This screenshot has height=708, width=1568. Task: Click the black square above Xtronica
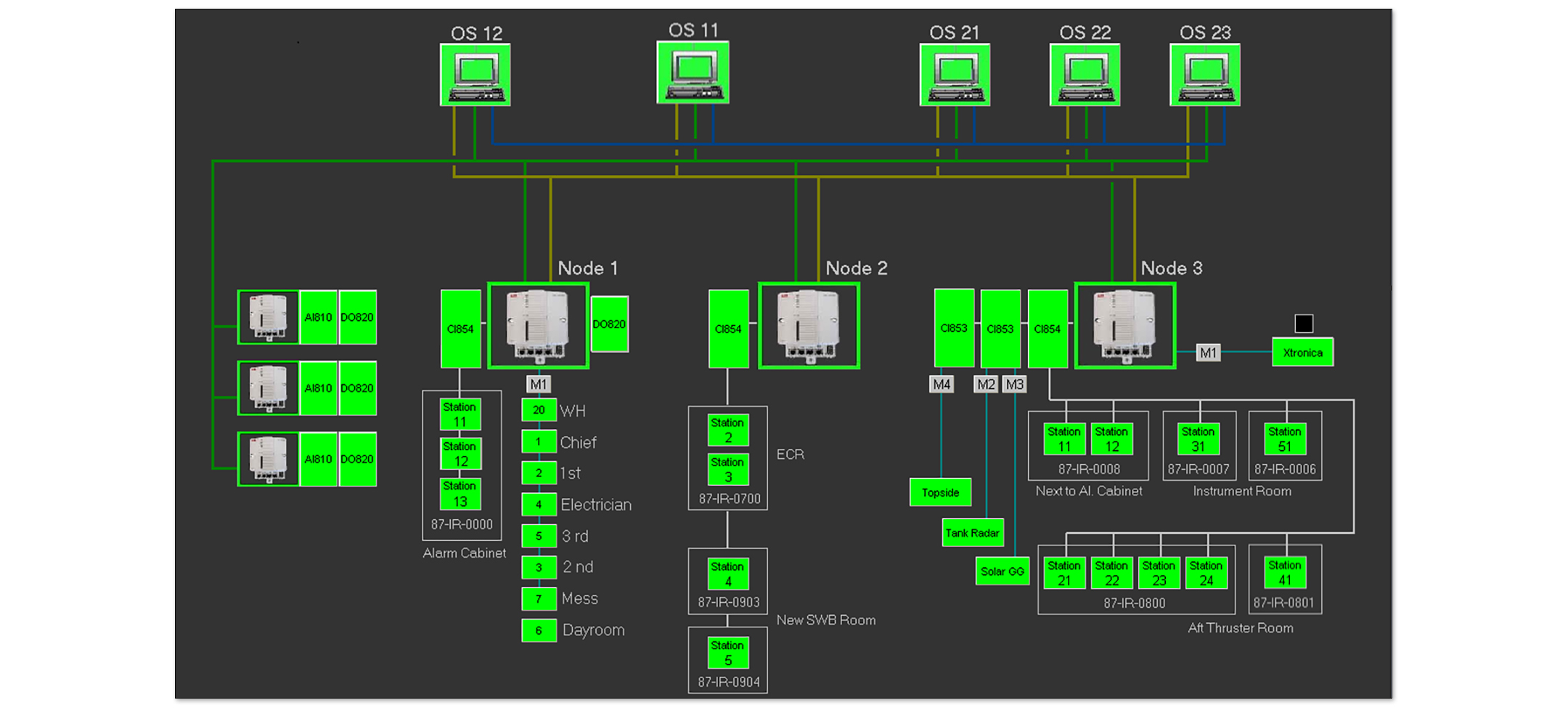(1304, 323)
